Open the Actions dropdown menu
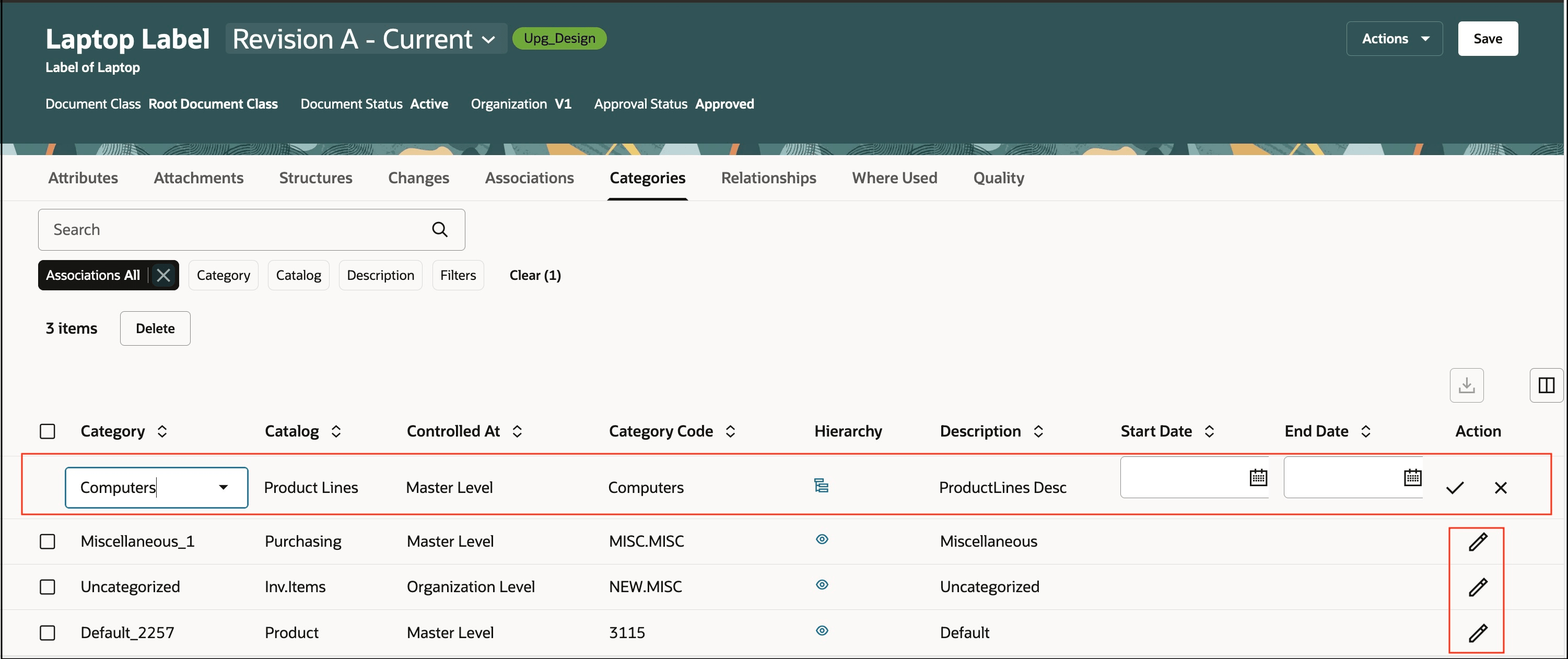Image resolution: width=1568 pixels, height=659 pixels. point(1394,39)
